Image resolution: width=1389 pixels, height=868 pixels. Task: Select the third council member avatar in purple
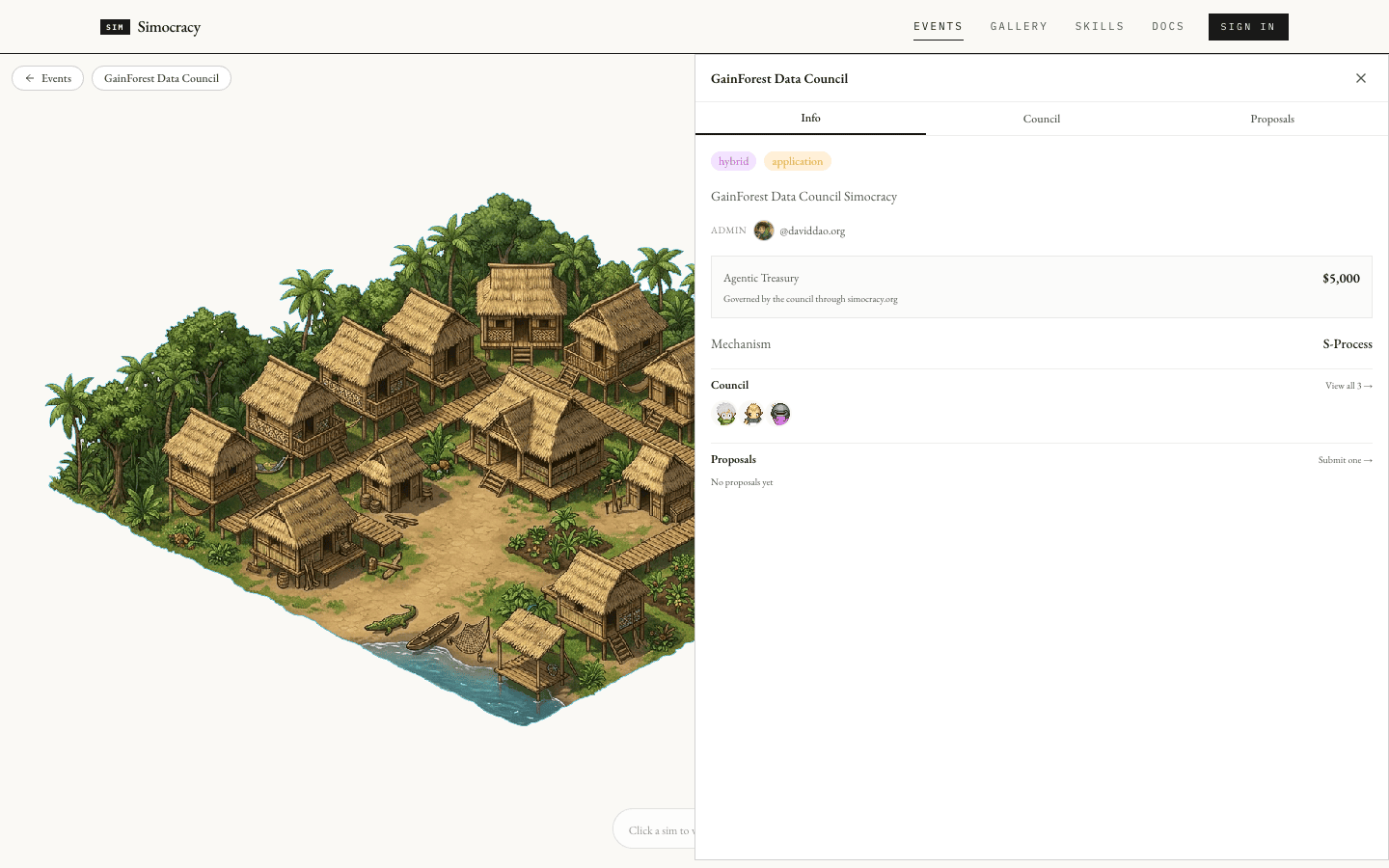780,414
